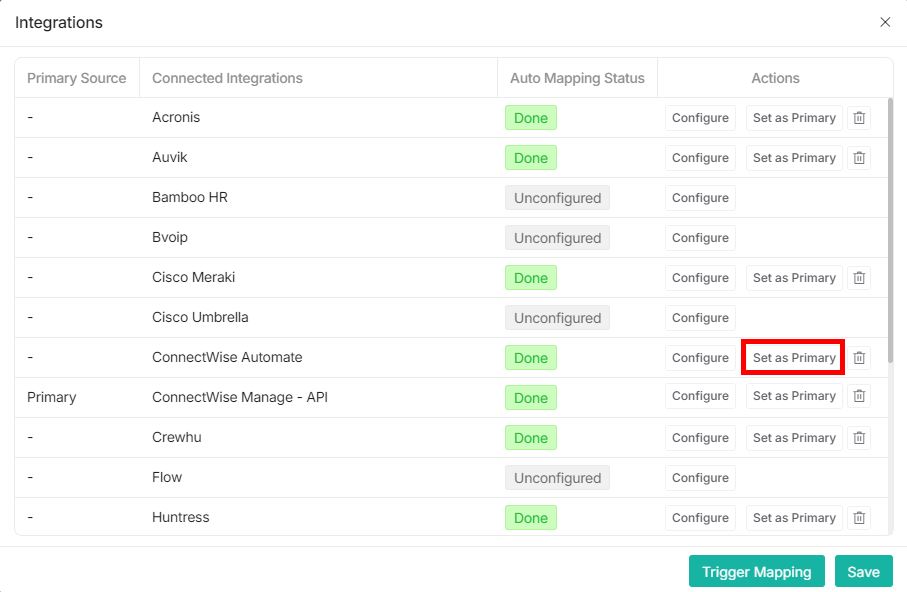Image resolution: width=907 pixels, height=592 pixels.
Task: Set Huntress as Primary source
Action: coord(794,518)
